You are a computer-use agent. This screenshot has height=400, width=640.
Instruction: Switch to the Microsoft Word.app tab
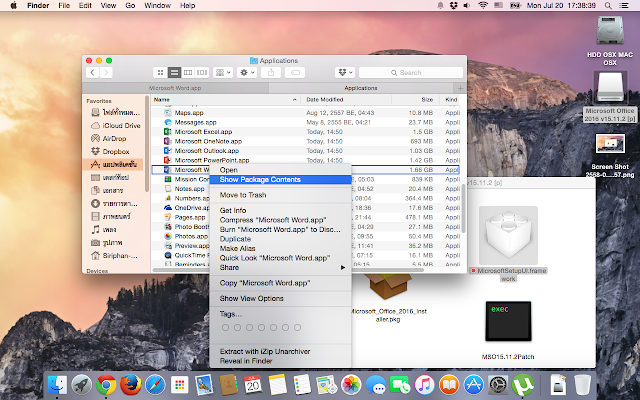click(175, 88)
